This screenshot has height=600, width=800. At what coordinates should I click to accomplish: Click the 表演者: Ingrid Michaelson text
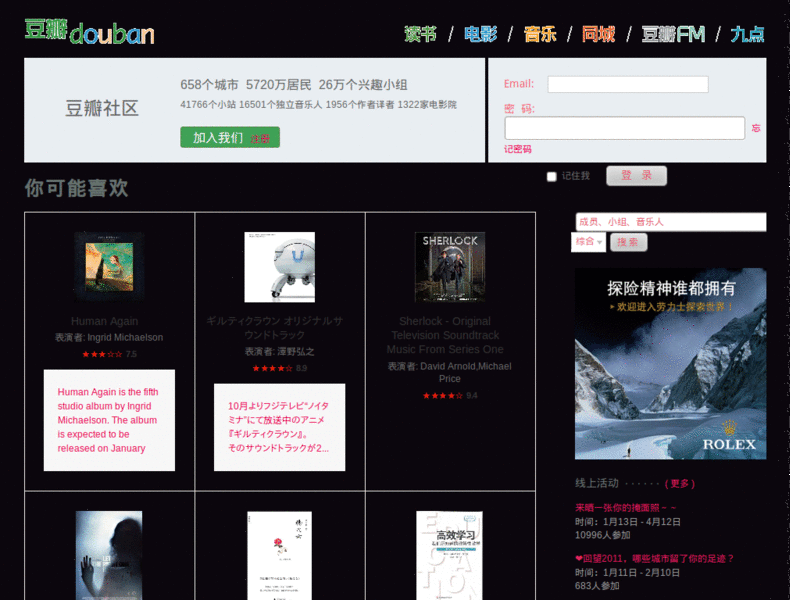click(x=109, y=337)
